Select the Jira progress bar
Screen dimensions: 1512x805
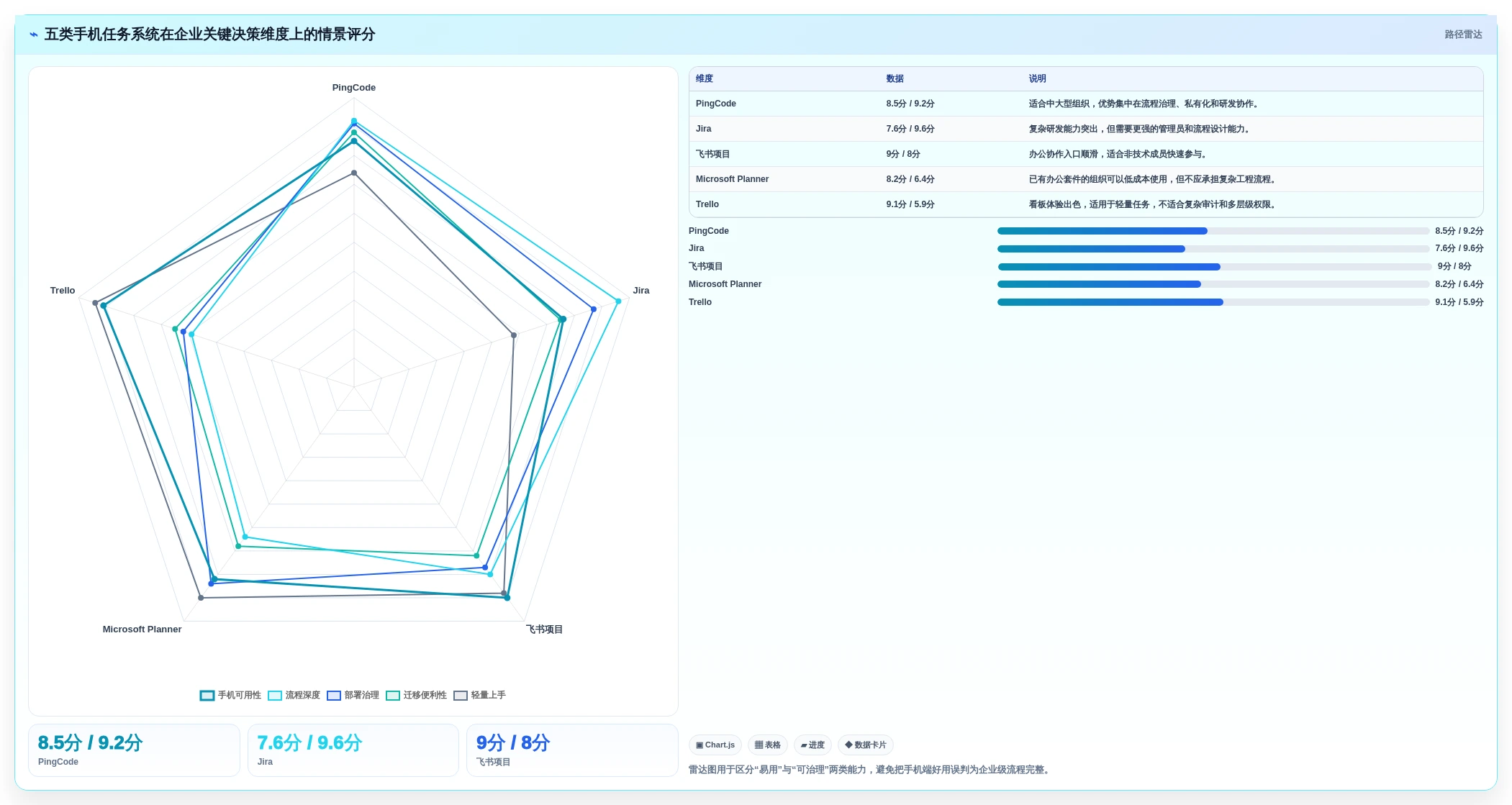click(x=1213, y=249)
